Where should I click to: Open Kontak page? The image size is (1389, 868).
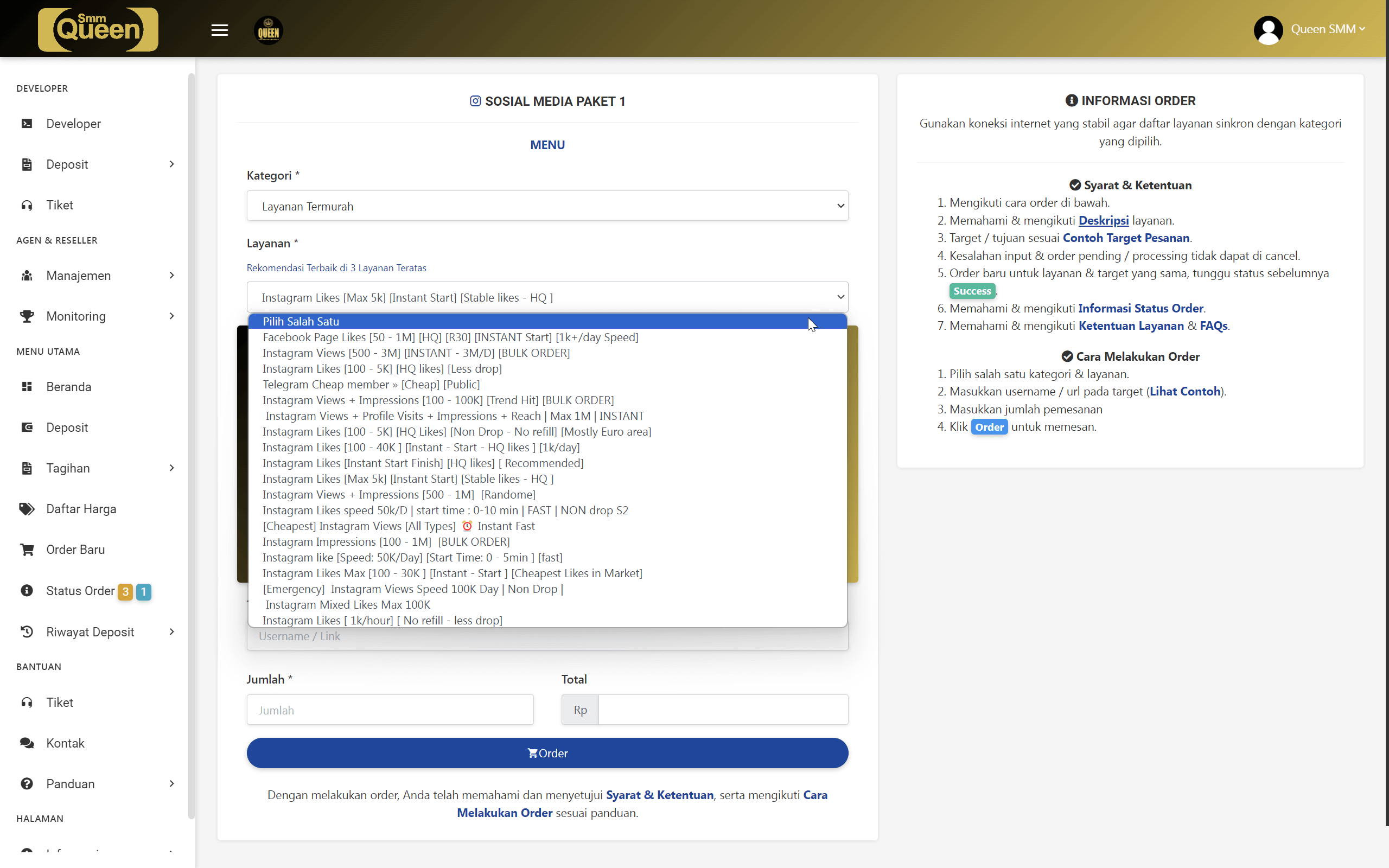pyautogui.click(x=66, y=743)
